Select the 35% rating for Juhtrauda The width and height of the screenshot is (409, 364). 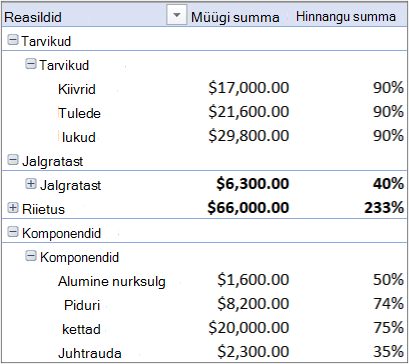[x=388, y=352]
